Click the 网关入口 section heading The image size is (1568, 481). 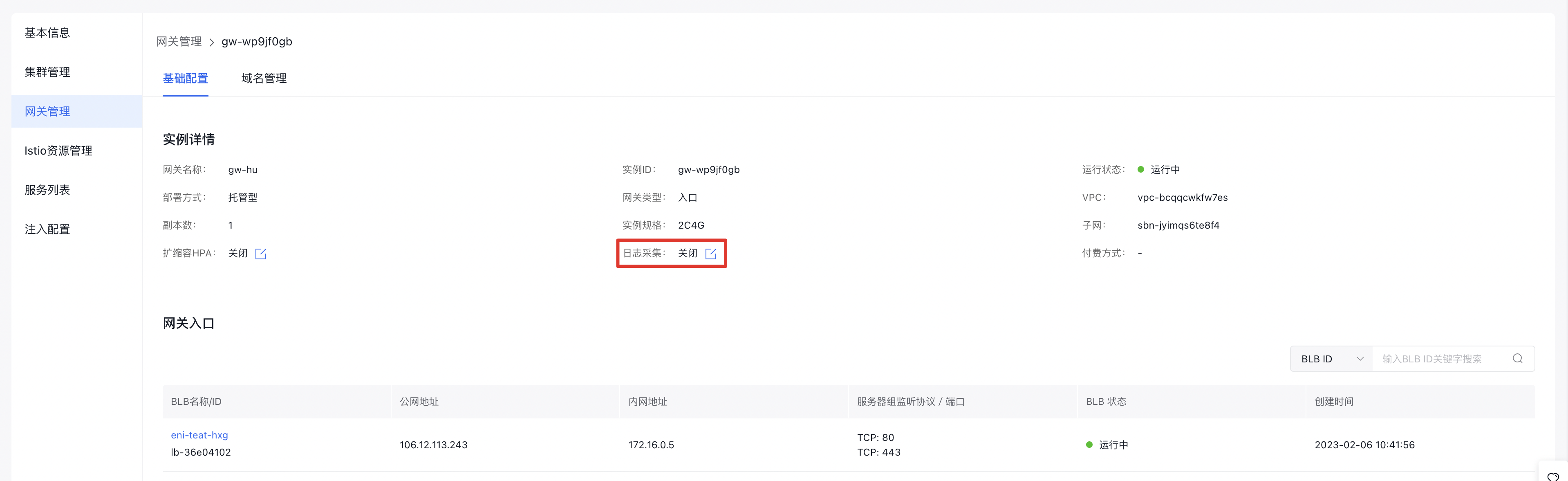pos(189,323)
